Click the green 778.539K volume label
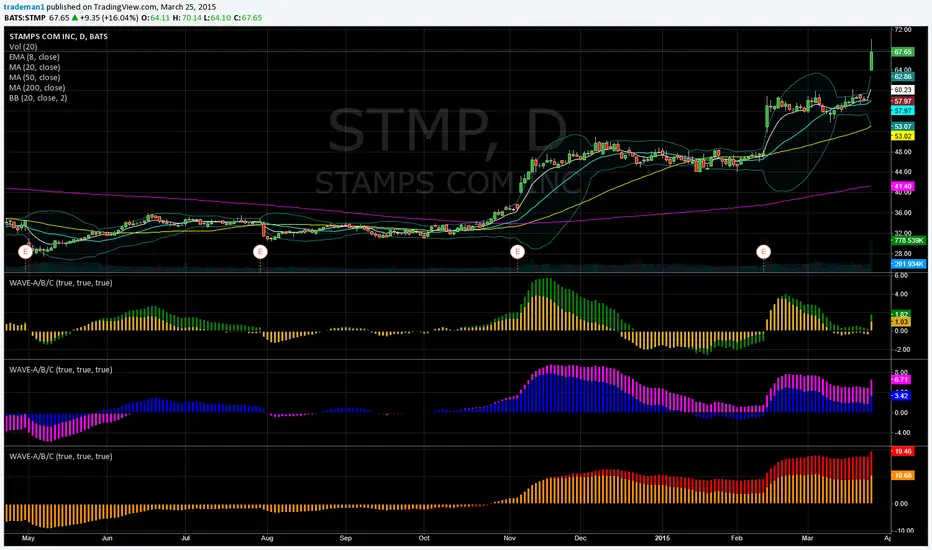The width and height of the screenshot is (932, 550). click(908, 240)
